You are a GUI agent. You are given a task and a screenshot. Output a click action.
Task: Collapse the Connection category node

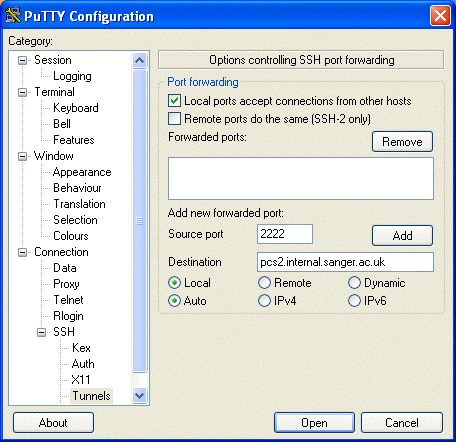[23, 252]
